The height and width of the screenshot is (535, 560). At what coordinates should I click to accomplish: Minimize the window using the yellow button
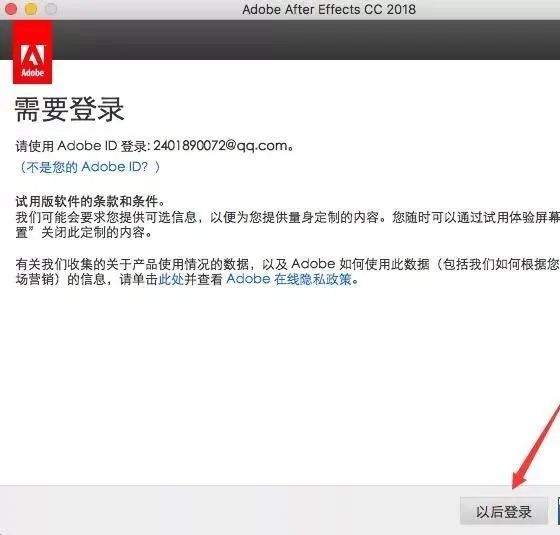pos(31,9)
